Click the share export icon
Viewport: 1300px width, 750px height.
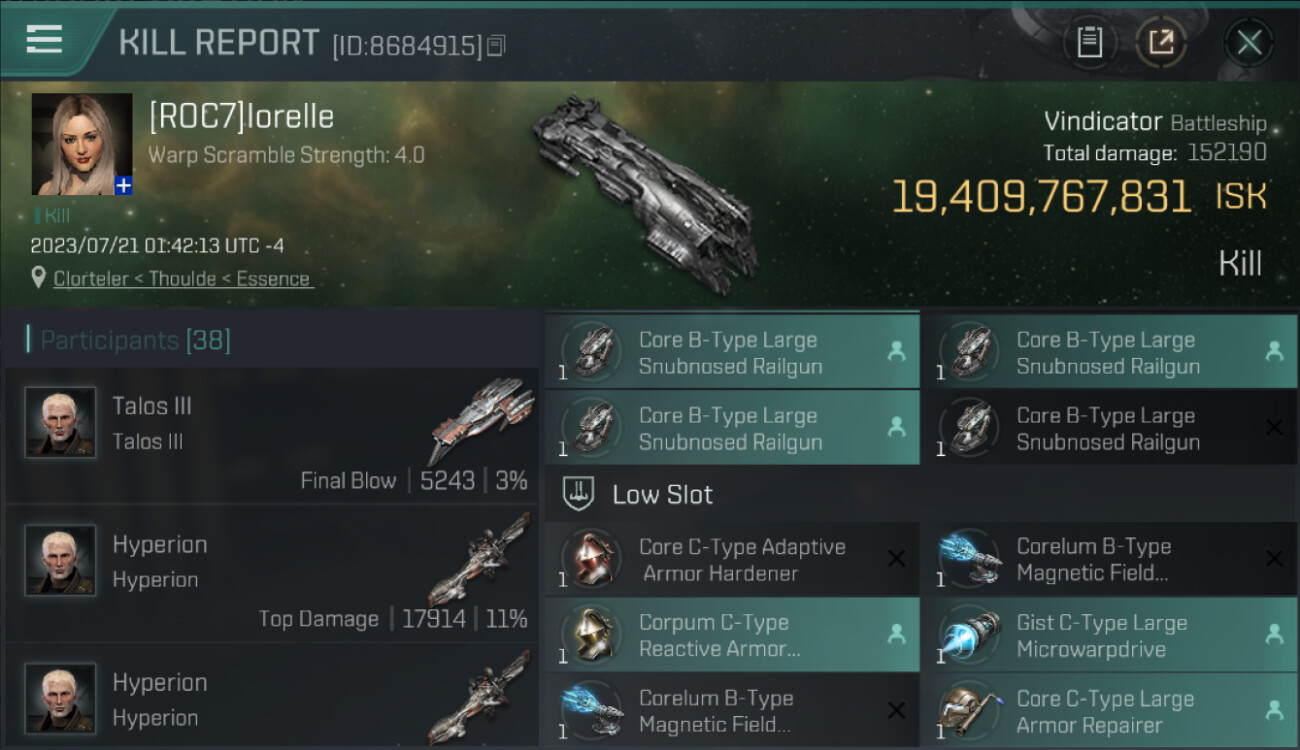(x=1161, y=42)
